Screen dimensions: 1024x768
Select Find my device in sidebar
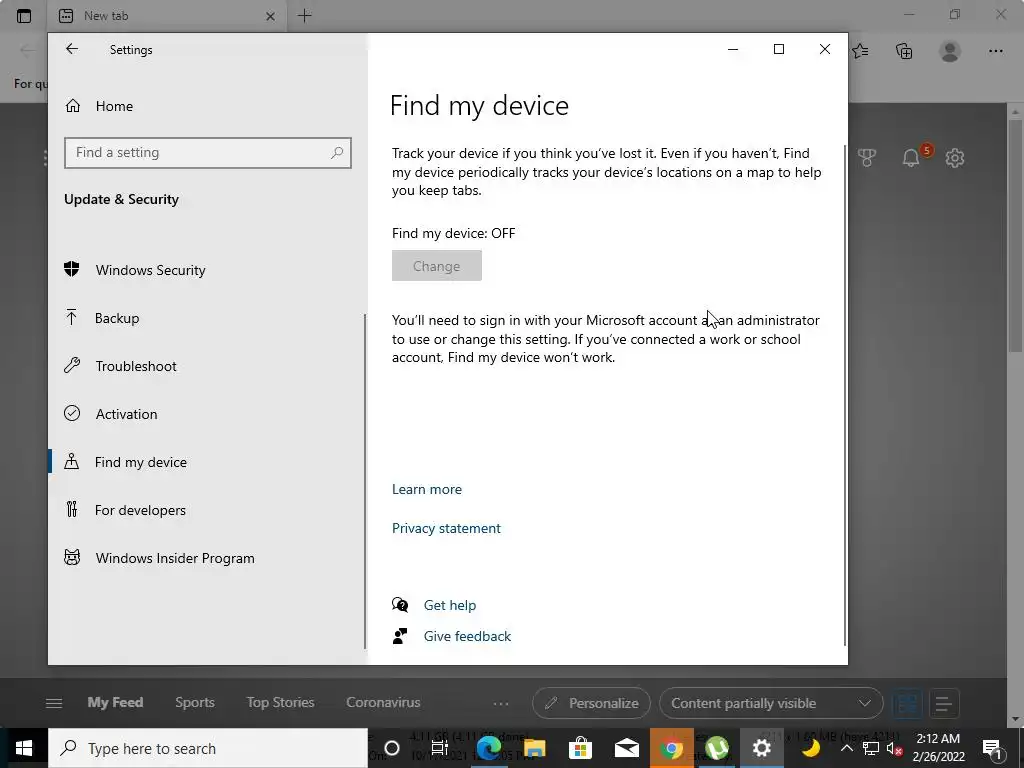pyautogui.click(x=140, y=462)
